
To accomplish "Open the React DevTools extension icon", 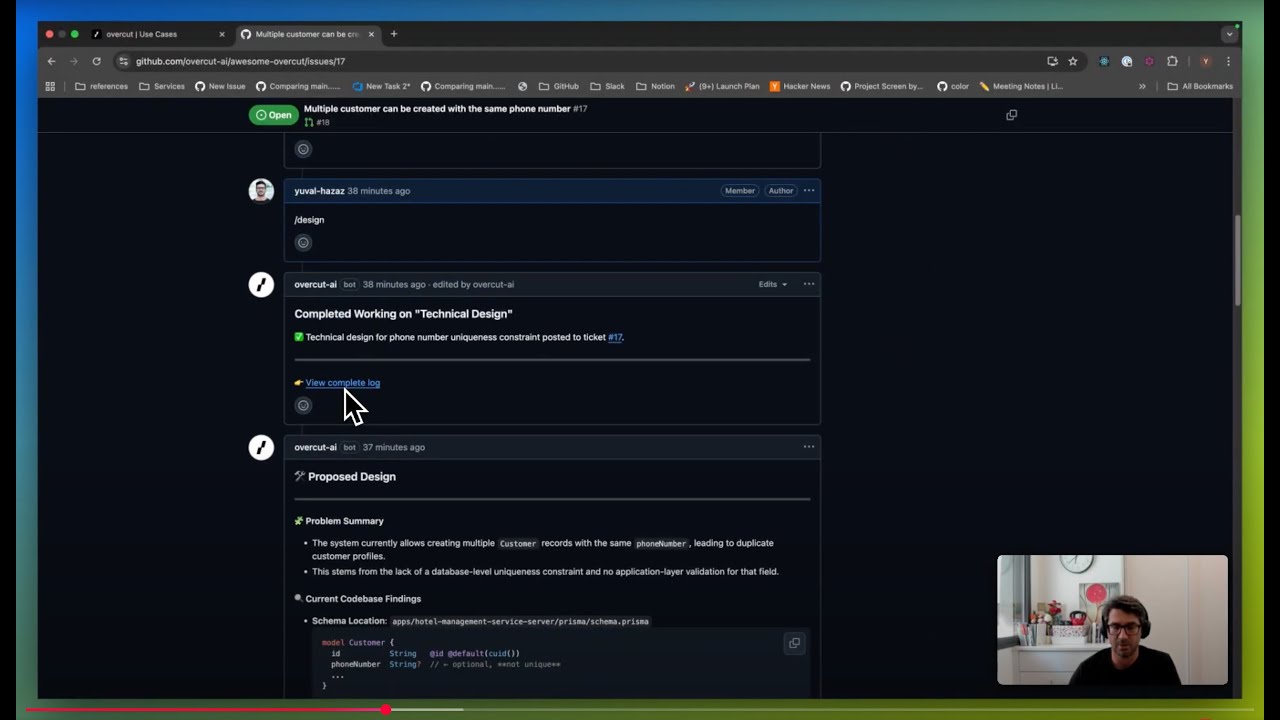I will point(1104,61).
